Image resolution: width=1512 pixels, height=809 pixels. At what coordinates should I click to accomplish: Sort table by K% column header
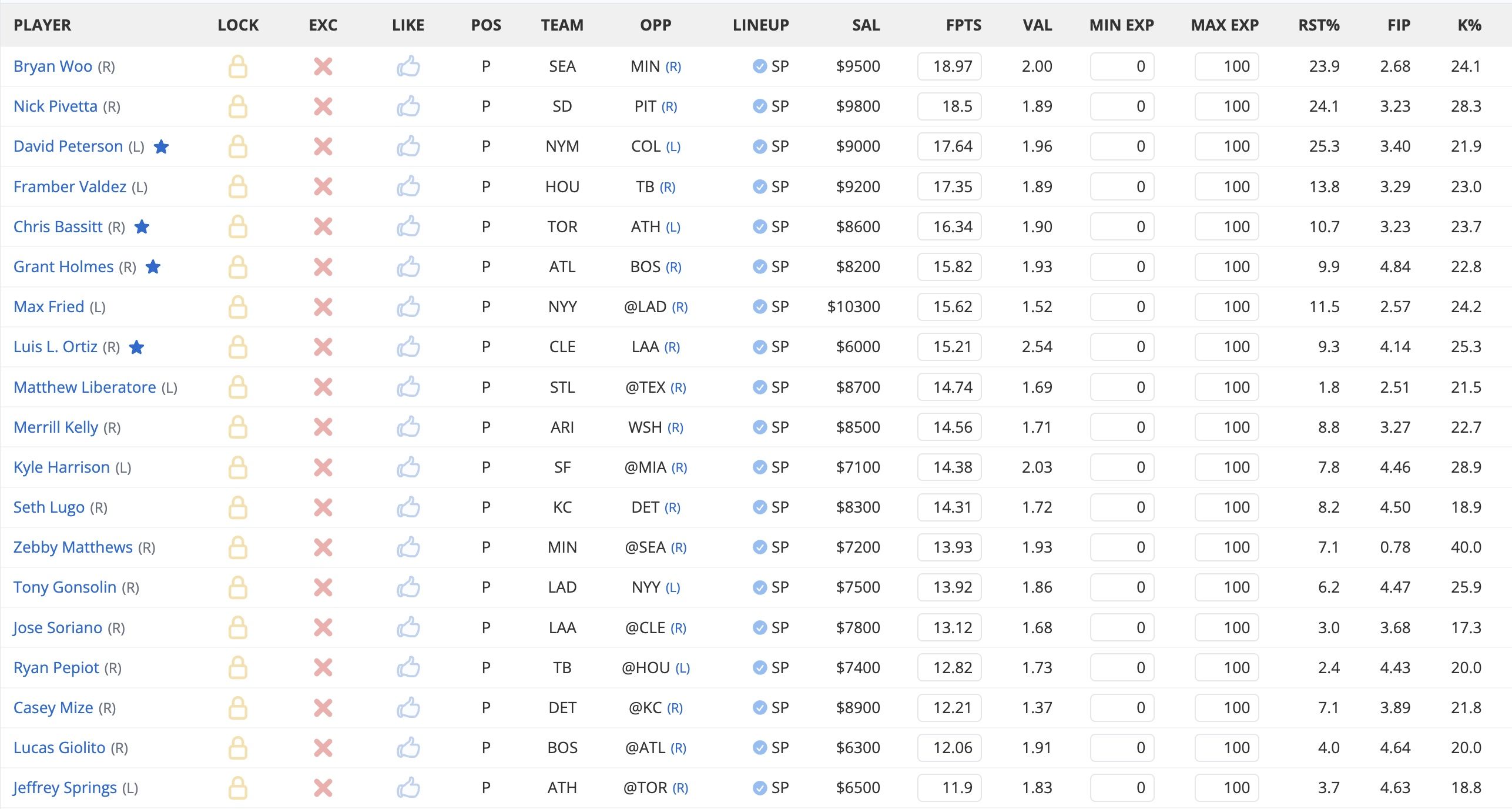[x=1469, y=25]
